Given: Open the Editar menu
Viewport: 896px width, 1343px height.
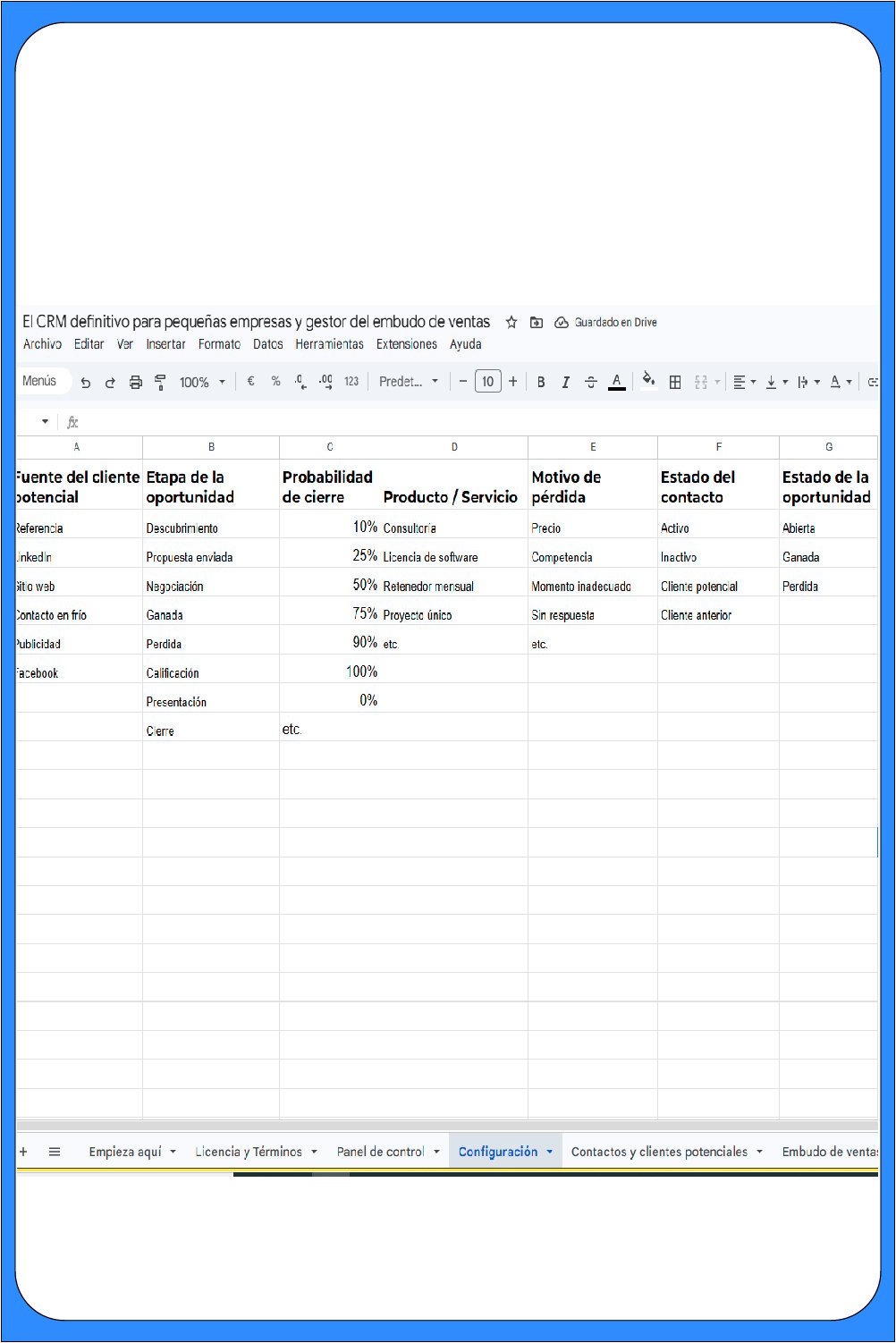Looking at the screenshot, I should click(x=89, y=344).
